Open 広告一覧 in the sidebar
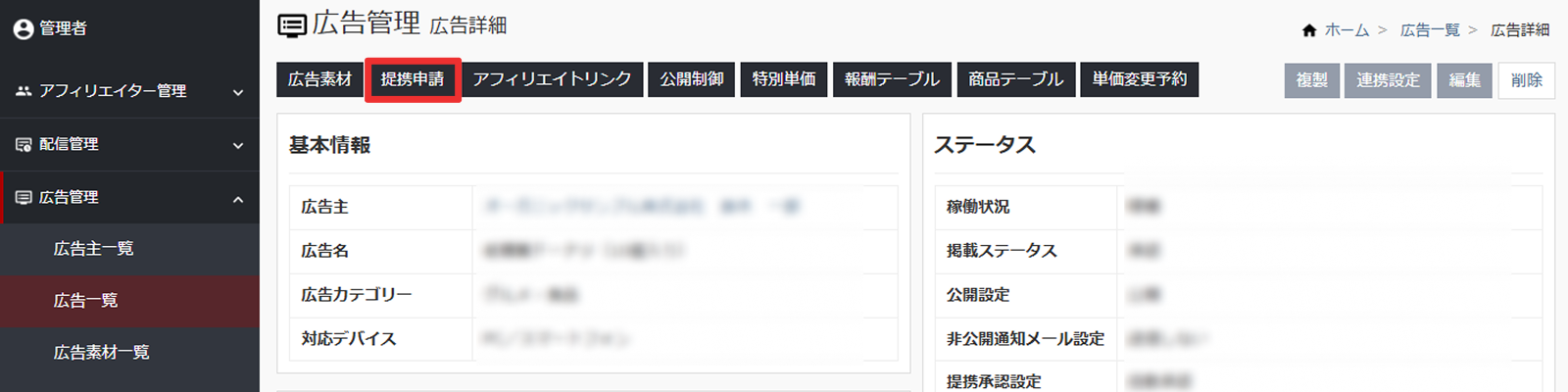Viewport: 1568px width, 392px height. (x=129, y=301)
